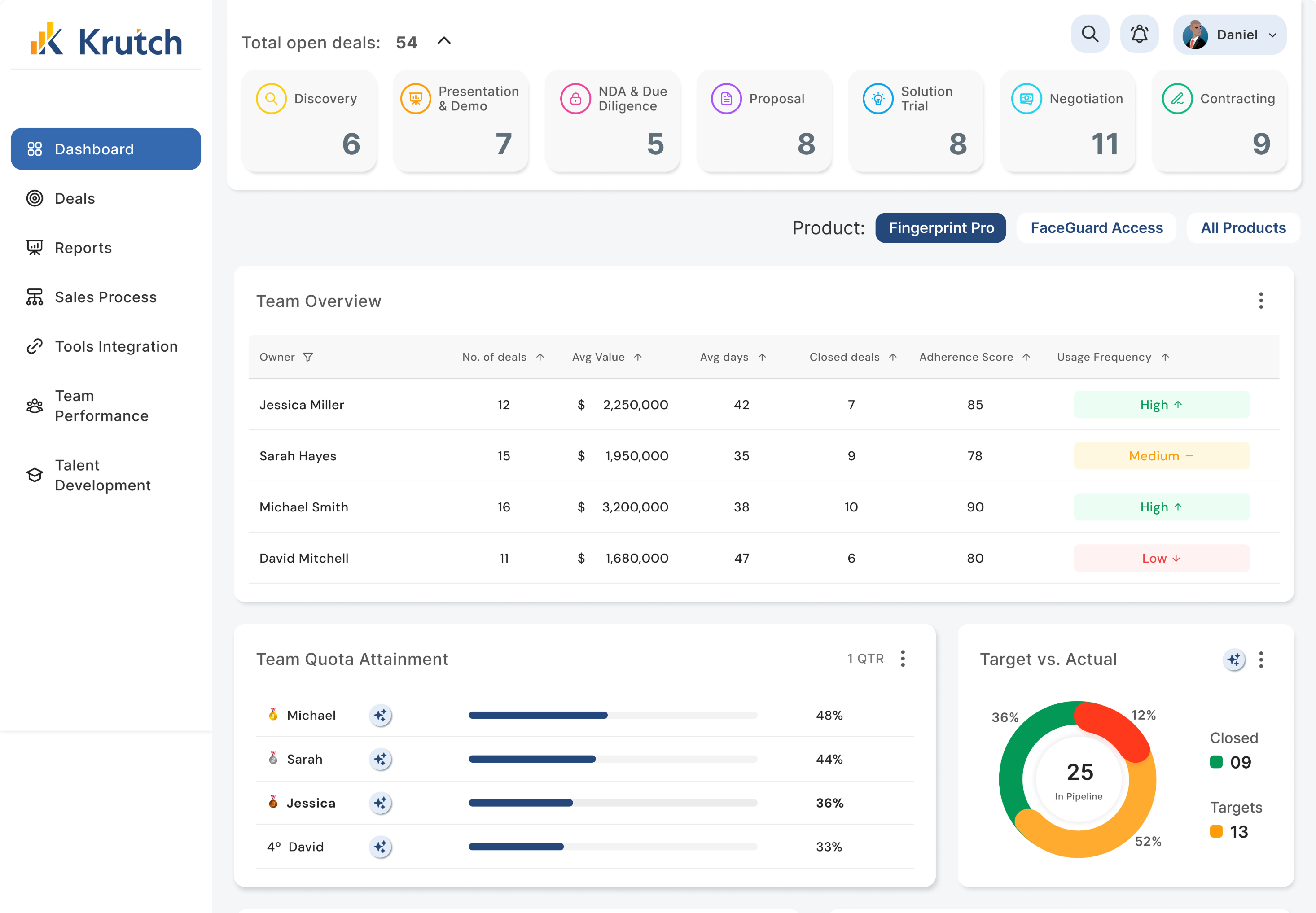Screen dimensions: 1316x913
Task: Select the Fingerprint Pro product filter
Action: click(x=941, y=227)
